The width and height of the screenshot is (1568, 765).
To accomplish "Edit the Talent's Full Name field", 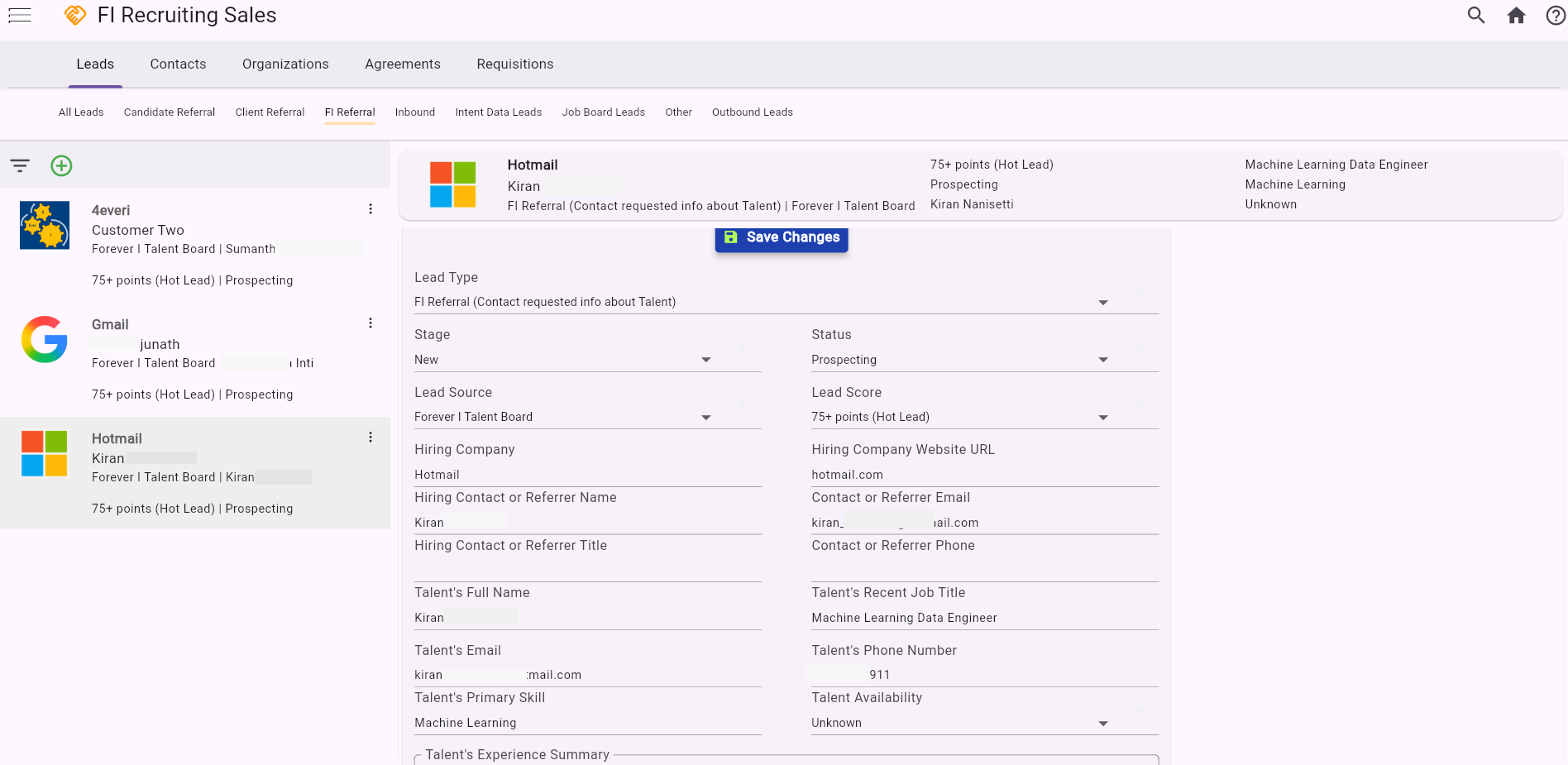I will [x=588, y=618].
